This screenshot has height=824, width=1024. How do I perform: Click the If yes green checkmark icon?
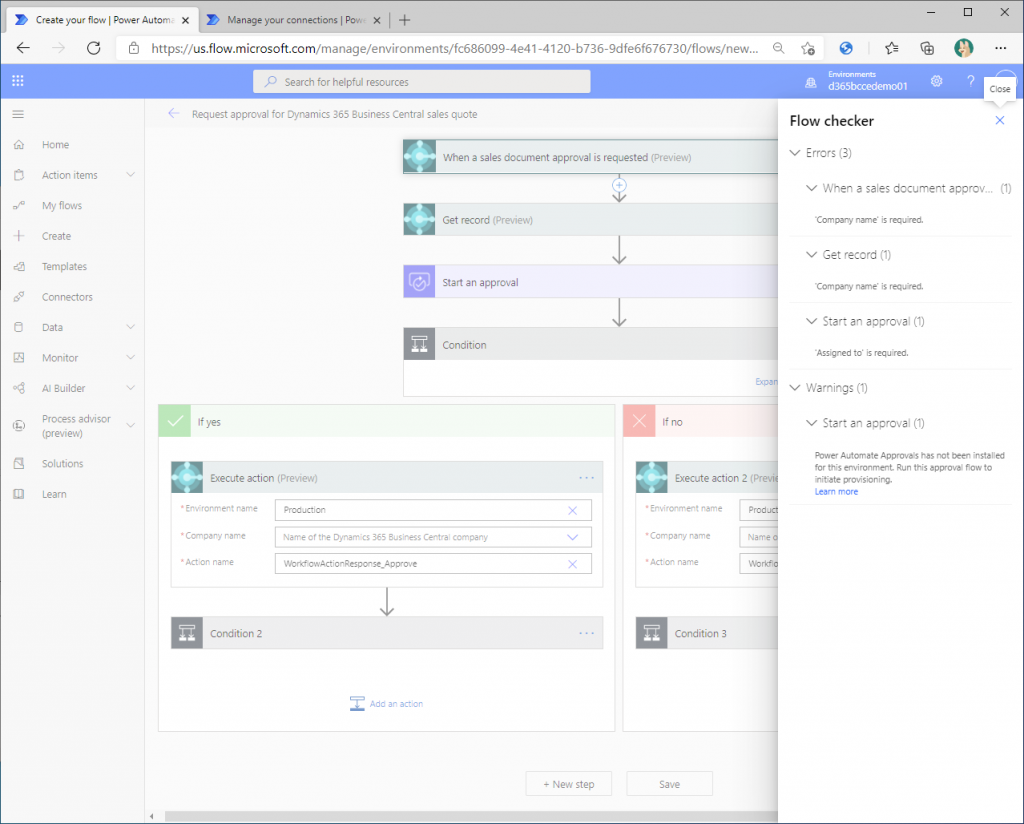click(174, 421)
